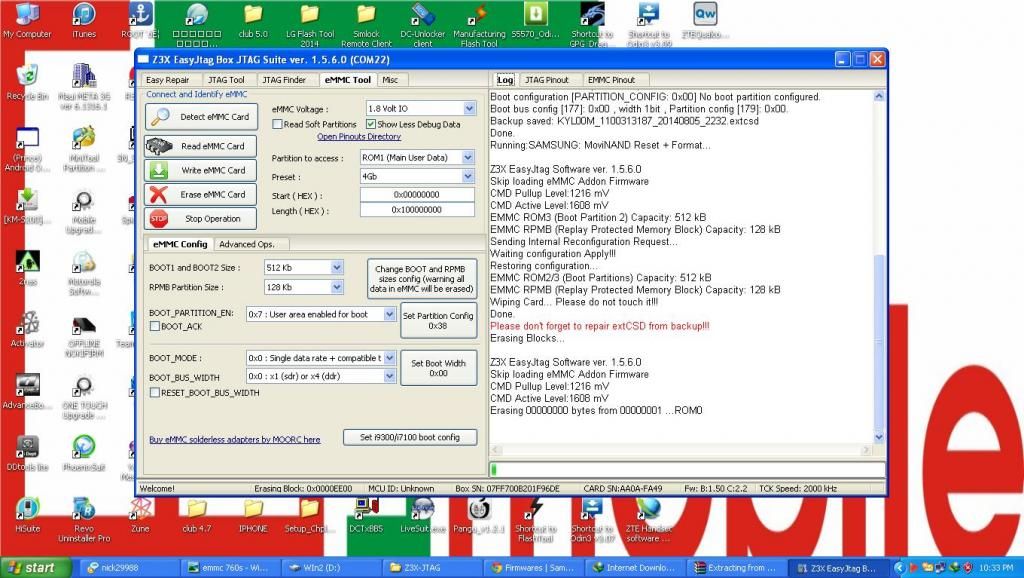The image size is (1024, 578).
Task: Show the JTAG Pinout tab
Action: (x=547, y=80)
